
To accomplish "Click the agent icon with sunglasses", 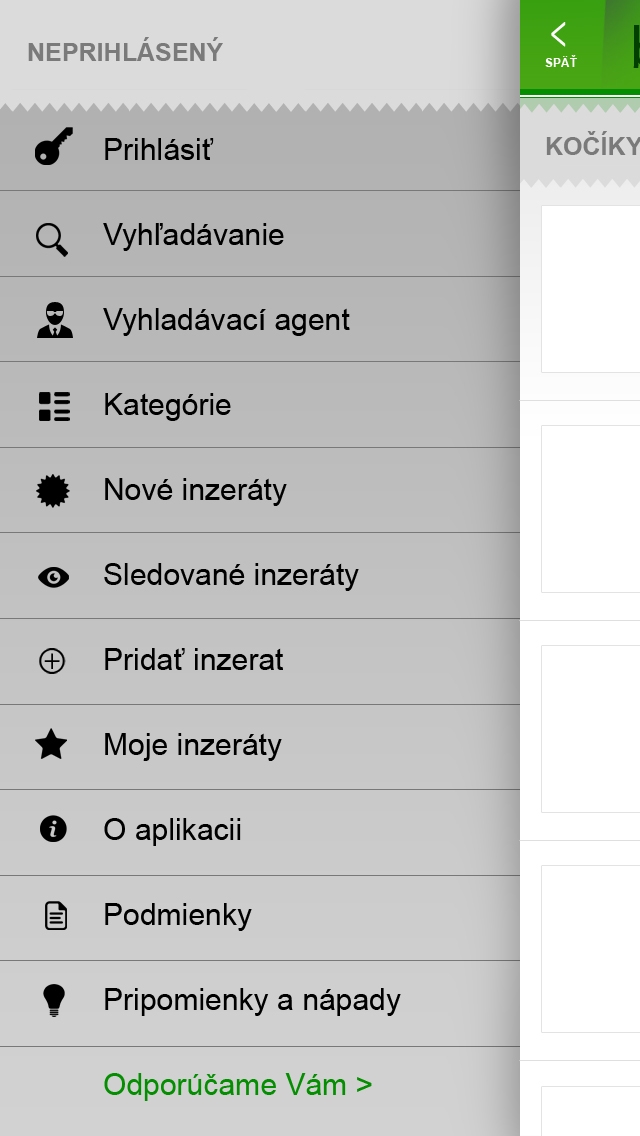I will pos(54,320).
